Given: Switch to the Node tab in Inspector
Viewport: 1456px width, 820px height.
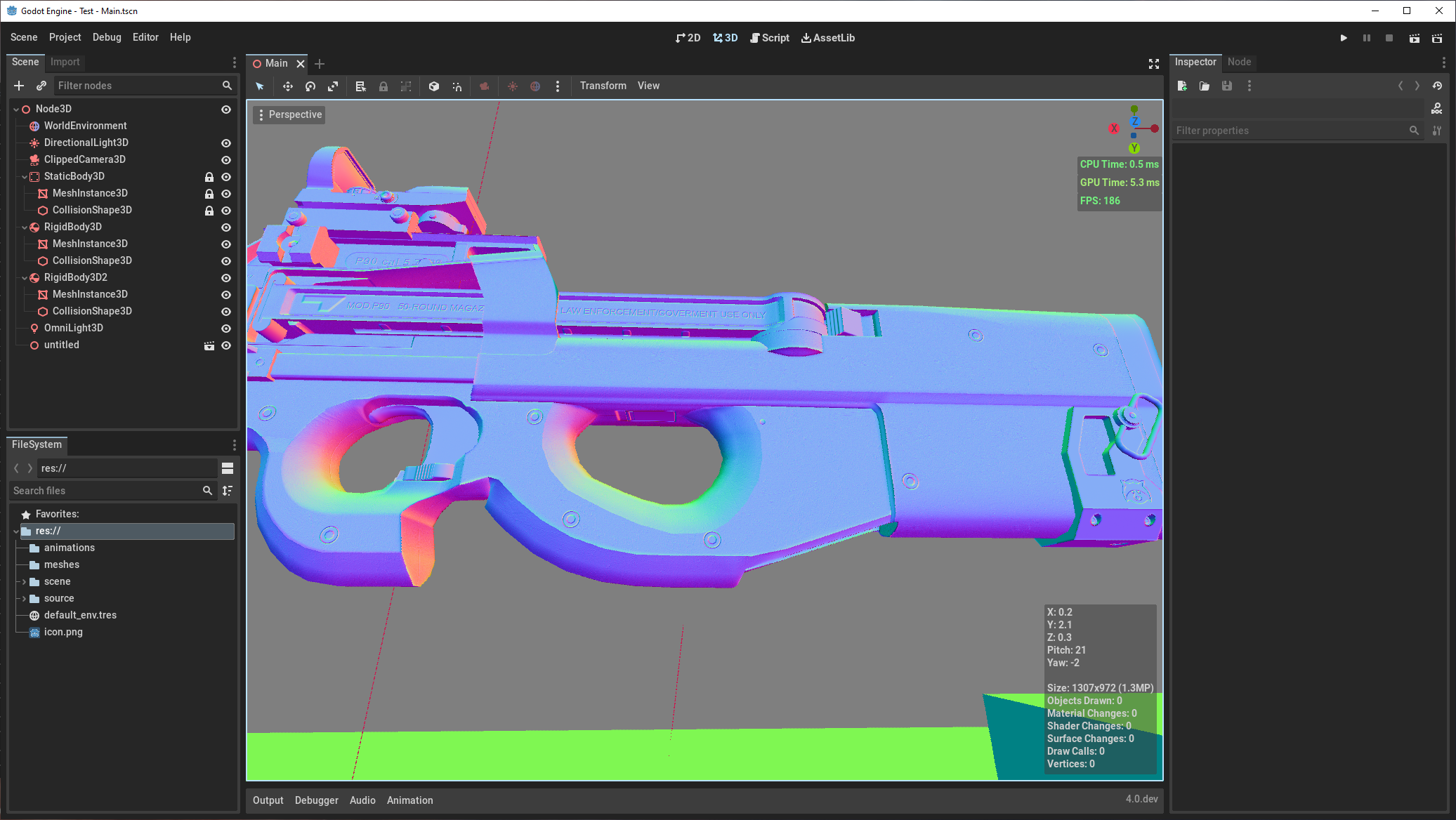Looking at the screenshot, I should [x=1239, y=62].
